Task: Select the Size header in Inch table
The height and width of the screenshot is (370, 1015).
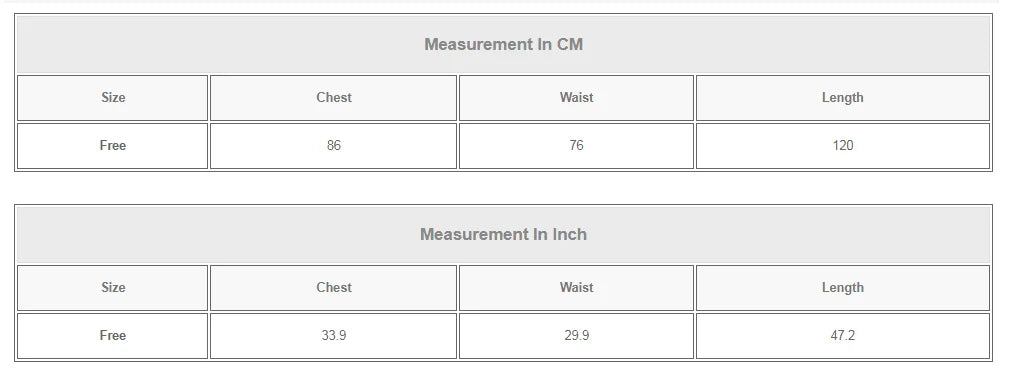Action: pos(113,288)
